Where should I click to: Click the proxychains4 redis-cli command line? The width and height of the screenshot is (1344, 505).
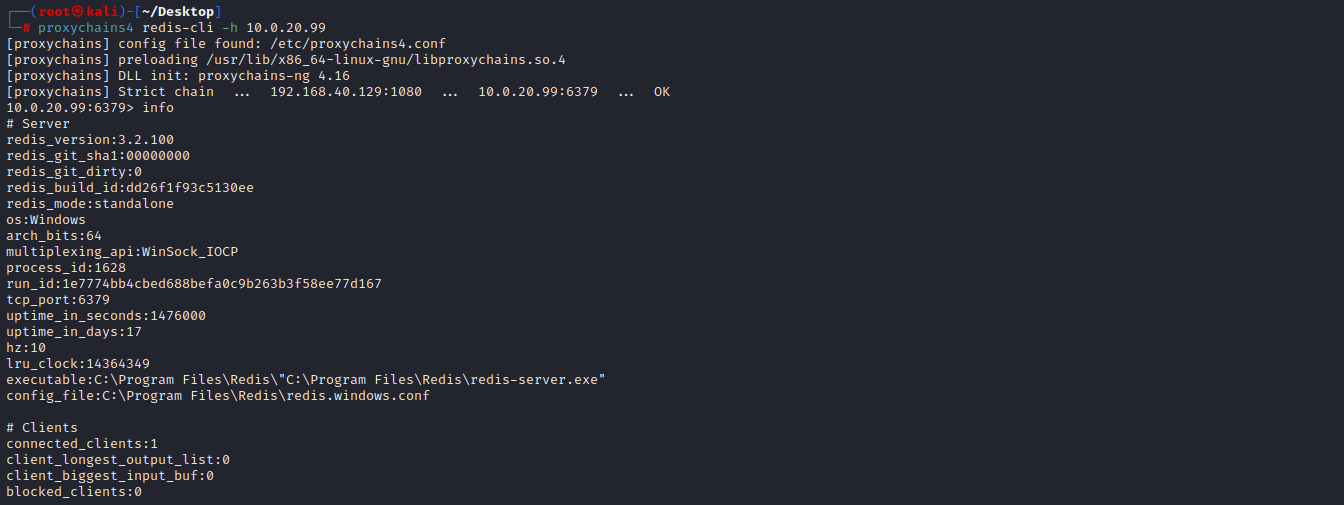pyautogui.click(x=181, y=28)
